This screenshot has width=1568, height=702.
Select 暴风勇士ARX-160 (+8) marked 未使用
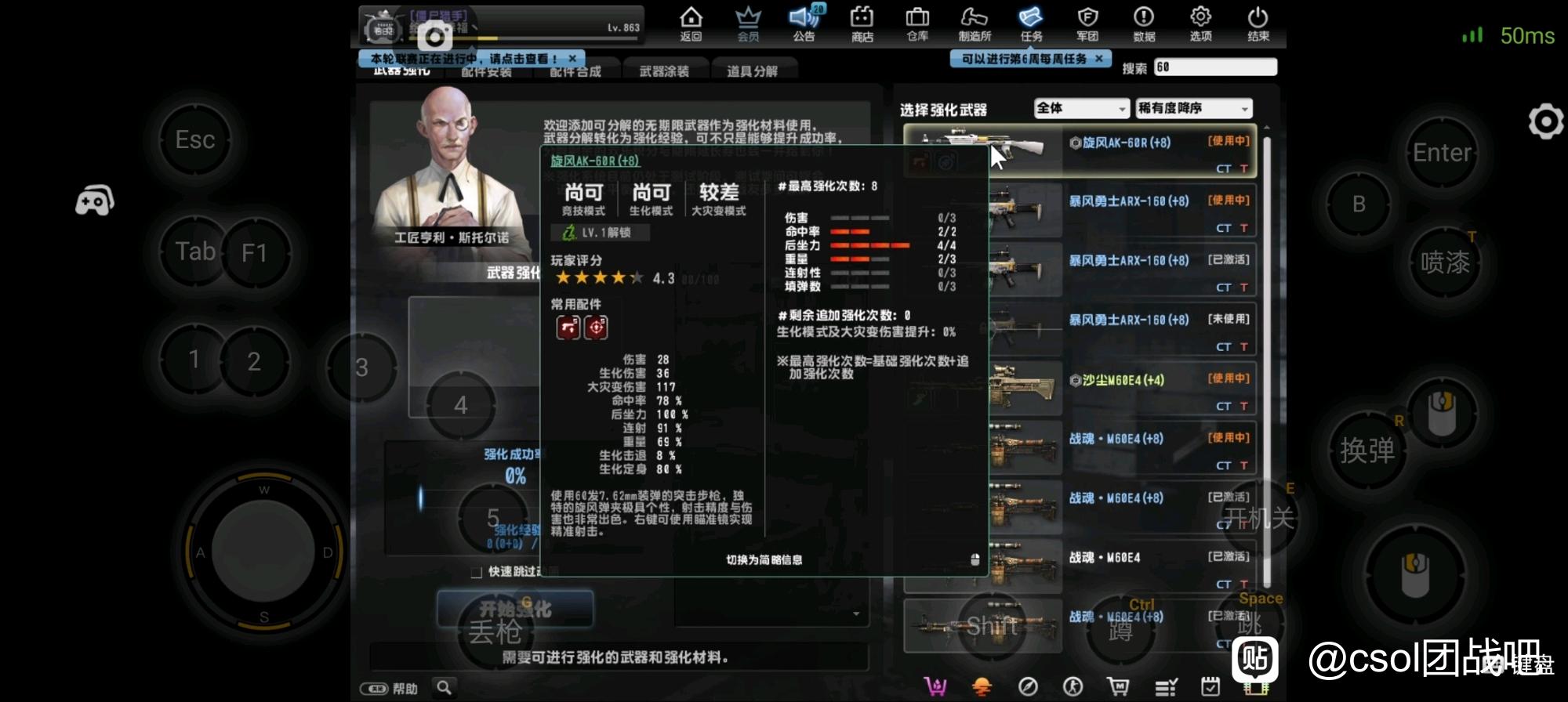[x=1080, y=330]
